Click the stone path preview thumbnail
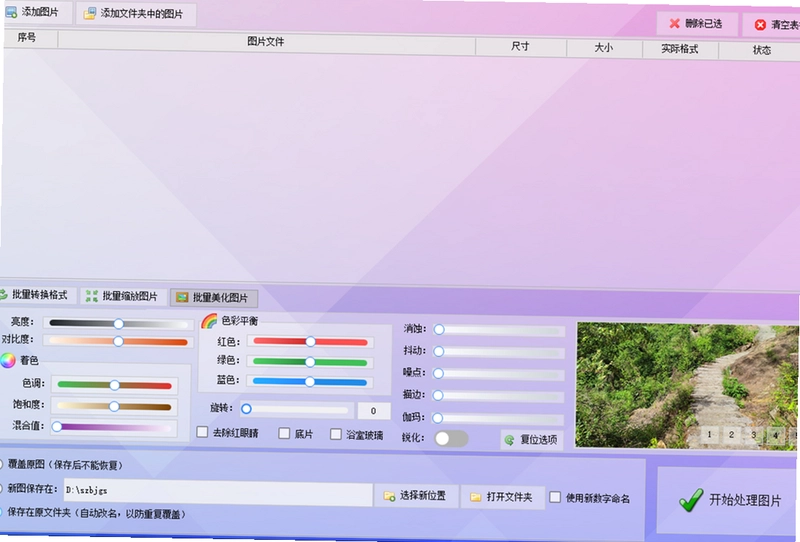The width and height of the screenshot is (800, 542). pyautogui.click(x=687, y=386)
